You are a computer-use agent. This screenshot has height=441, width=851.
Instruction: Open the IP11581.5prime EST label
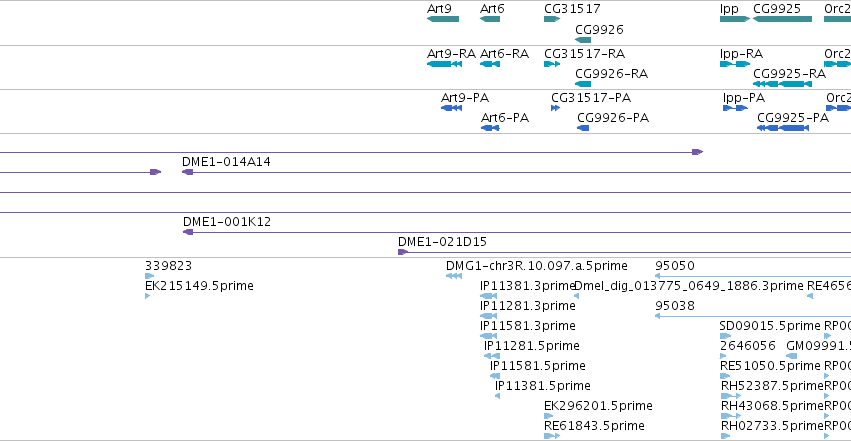[537, 366]
